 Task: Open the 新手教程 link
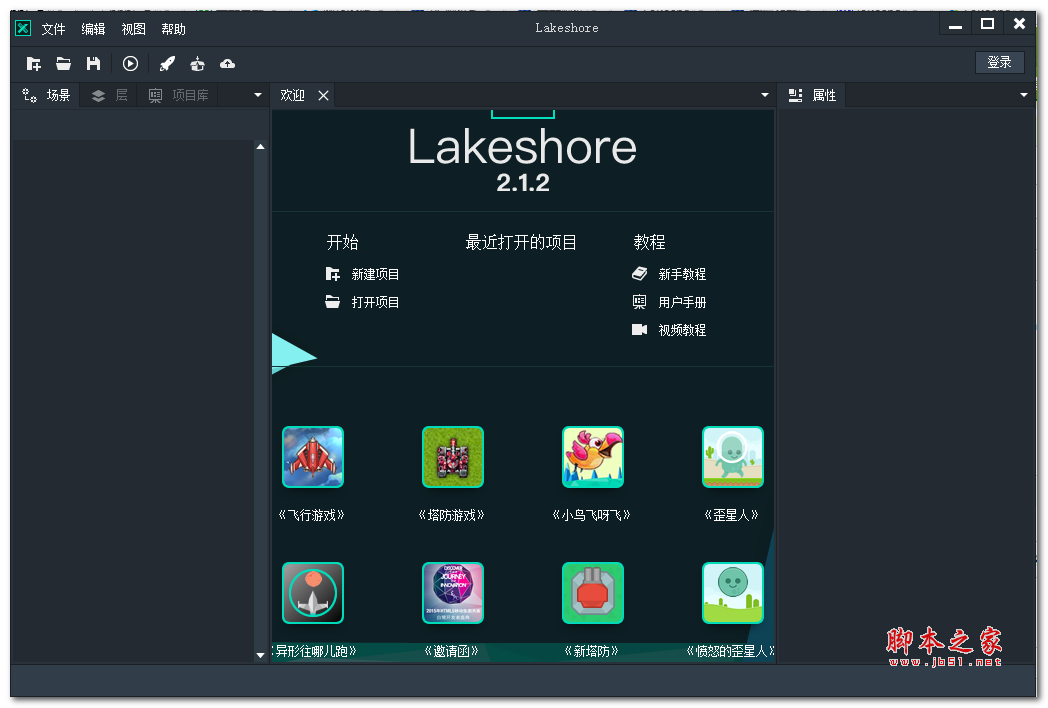[x=682, y=274]
